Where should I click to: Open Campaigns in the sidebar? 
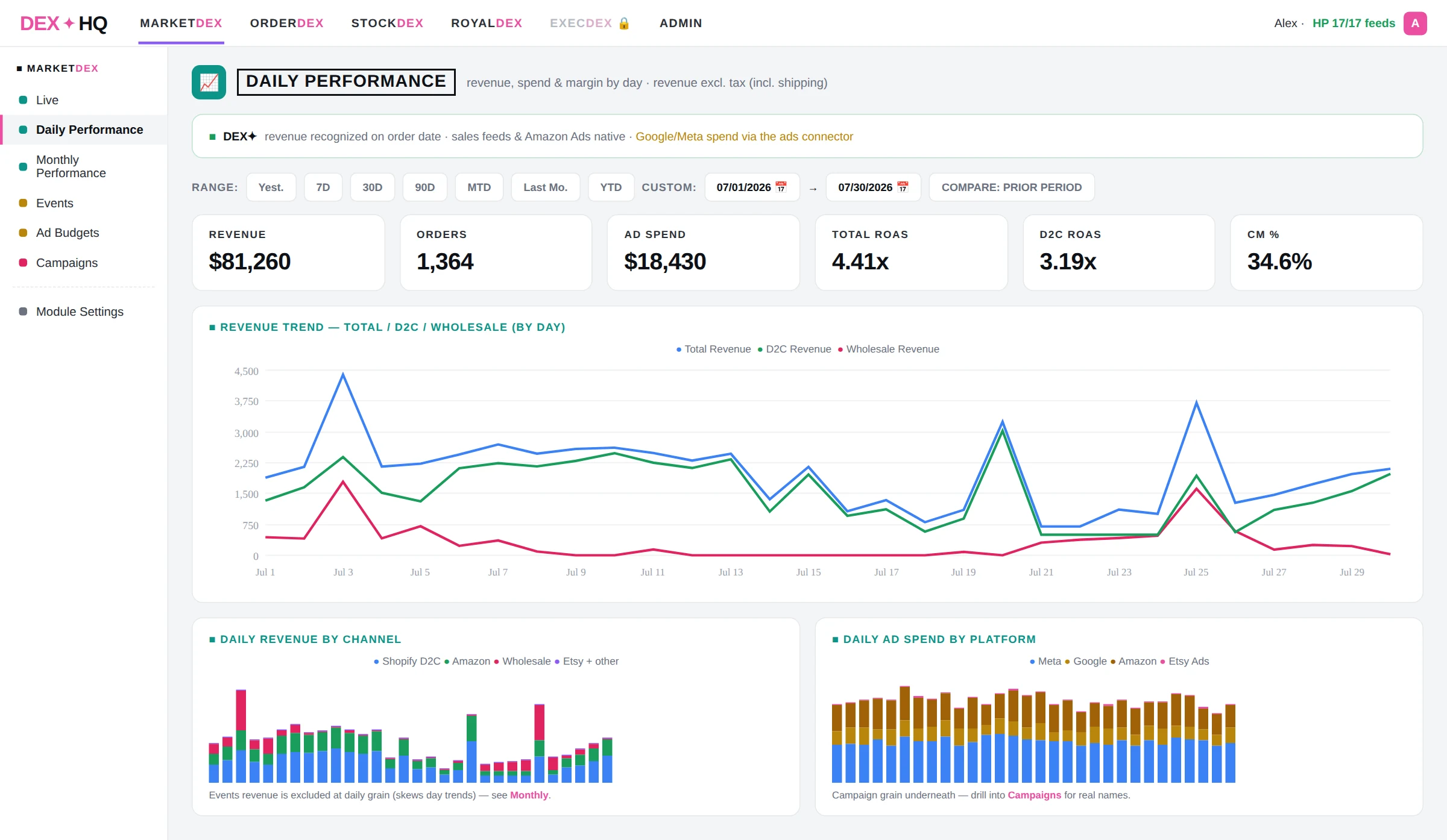84,263
